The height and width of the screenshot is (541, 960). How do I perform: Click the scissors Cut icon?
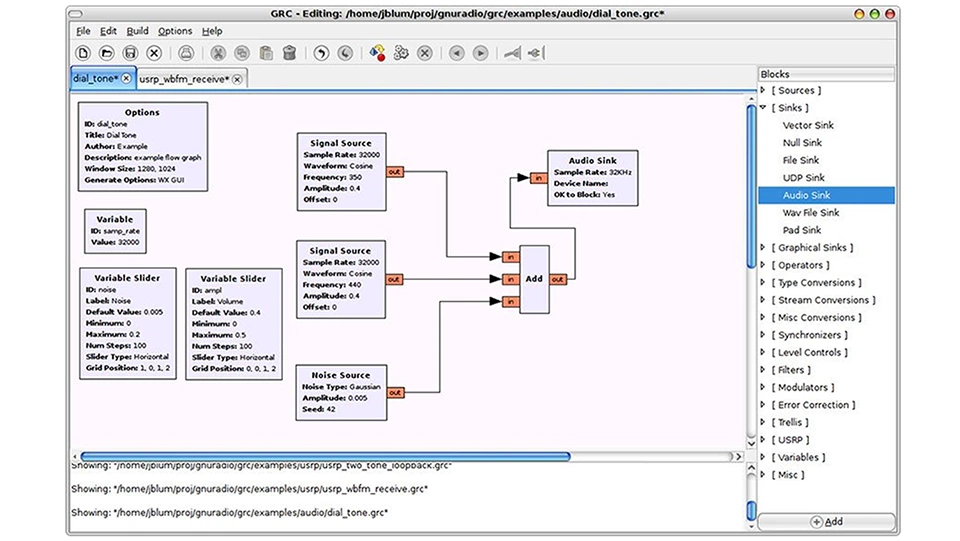click(x=218, y=53)
